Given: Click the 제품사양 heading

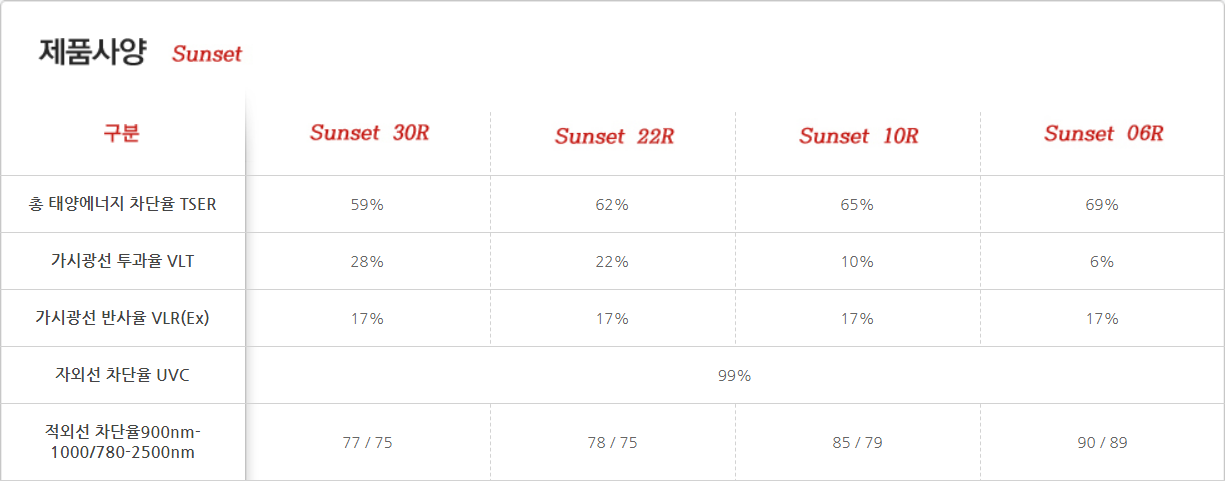Looking at the screenshot, I should tap(92, 52).
